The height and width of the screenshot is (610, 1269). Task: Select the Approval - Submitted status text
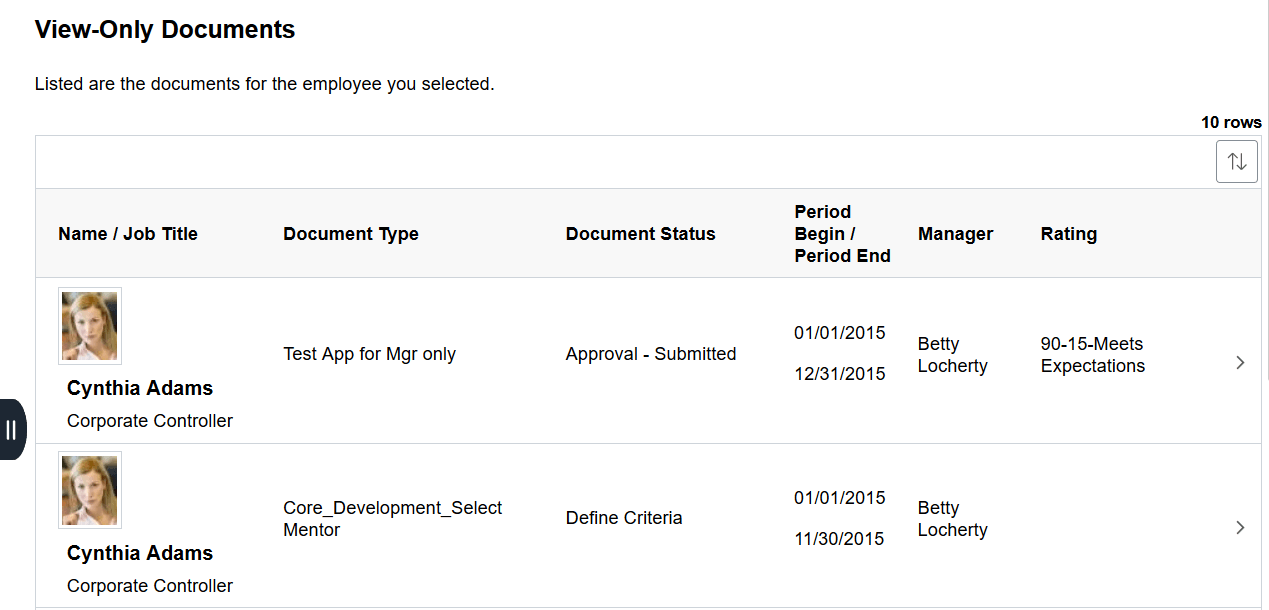(x=650, y=353)
